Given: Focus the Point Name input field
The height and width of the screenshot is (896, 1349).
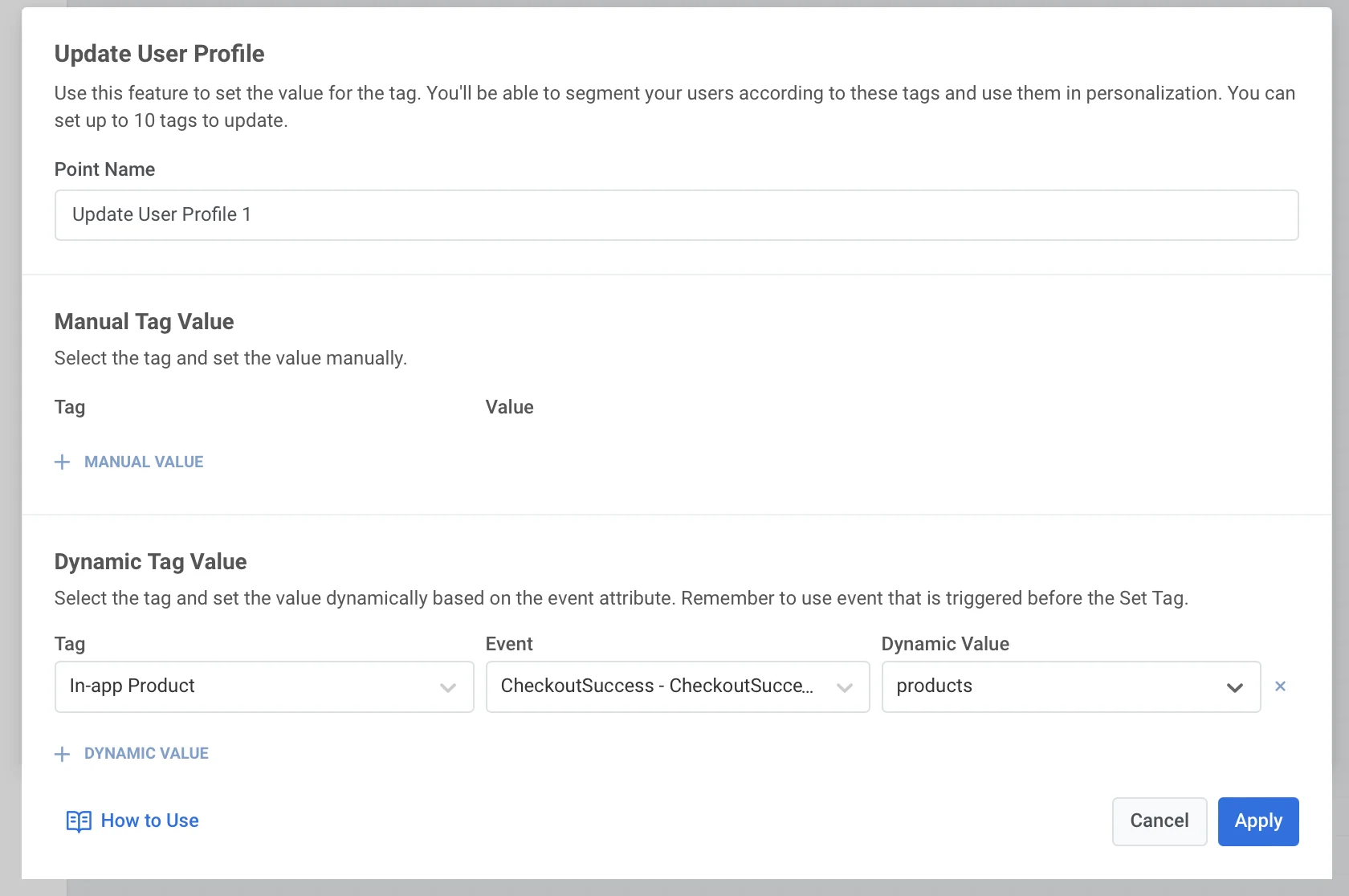Looking at the screenshot, I should 676,215.
